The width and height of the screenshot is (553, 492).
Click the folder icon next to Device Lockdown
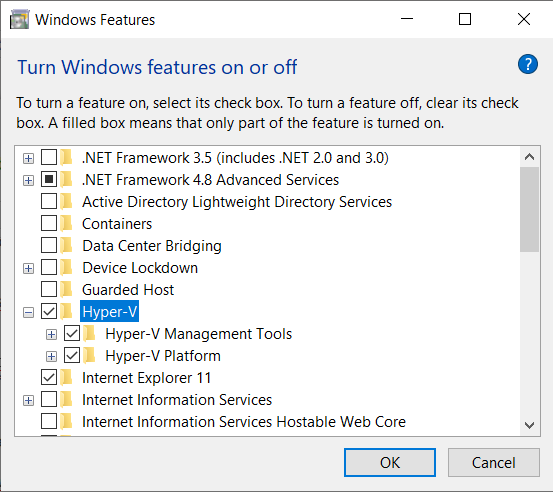tap(66, 268)
